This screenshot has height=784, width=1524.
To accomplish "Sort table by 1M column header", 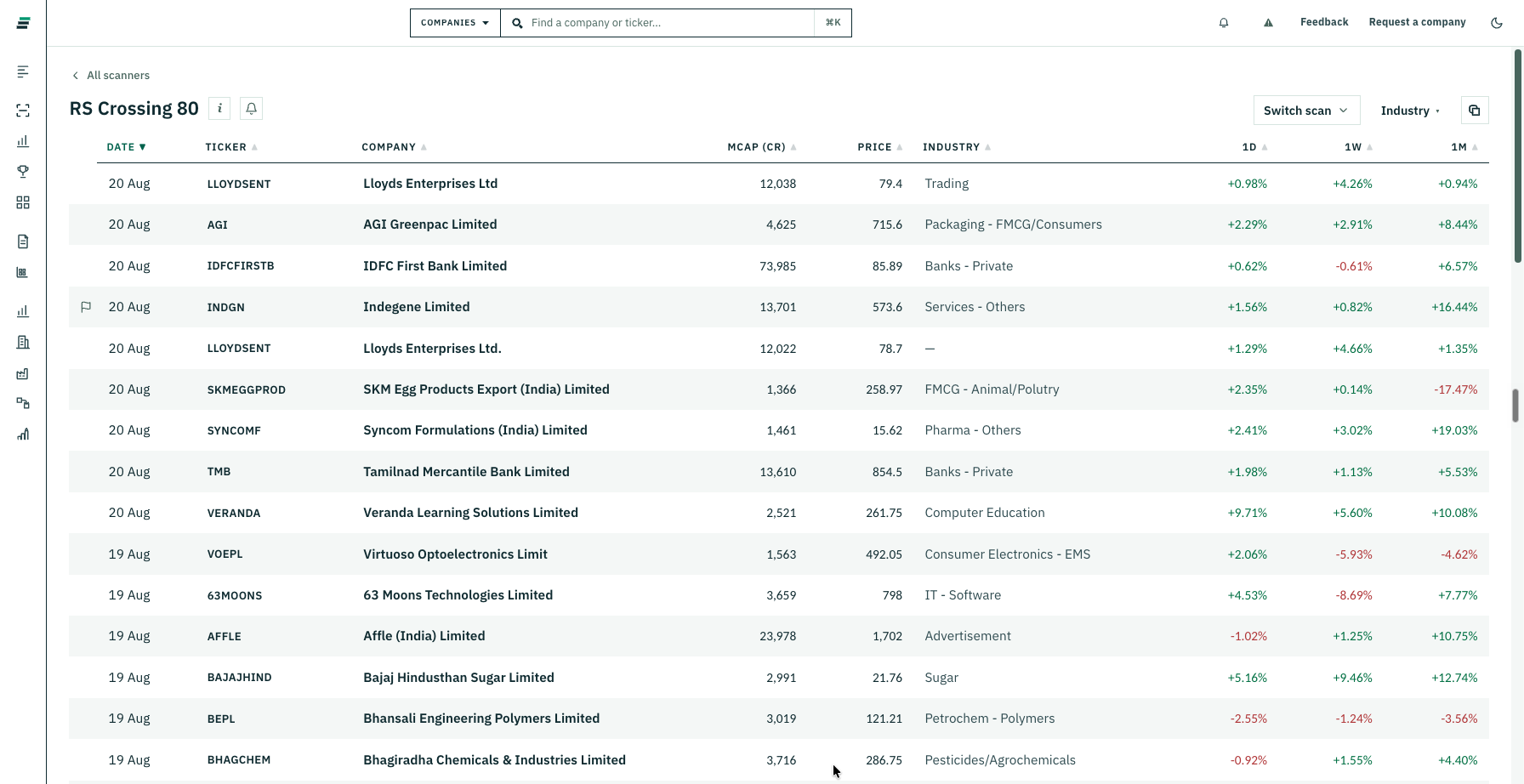I will coord(1464,147).
